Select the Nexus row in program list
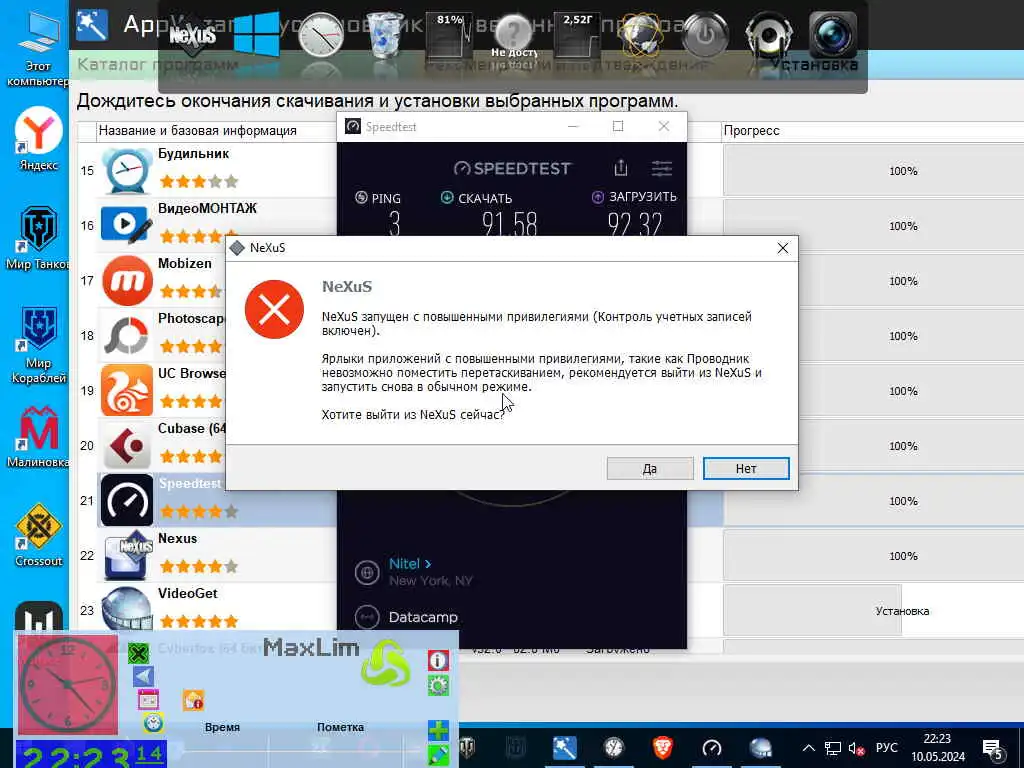The height and width of the screenshot is (768, 1024). pos(207,556)
